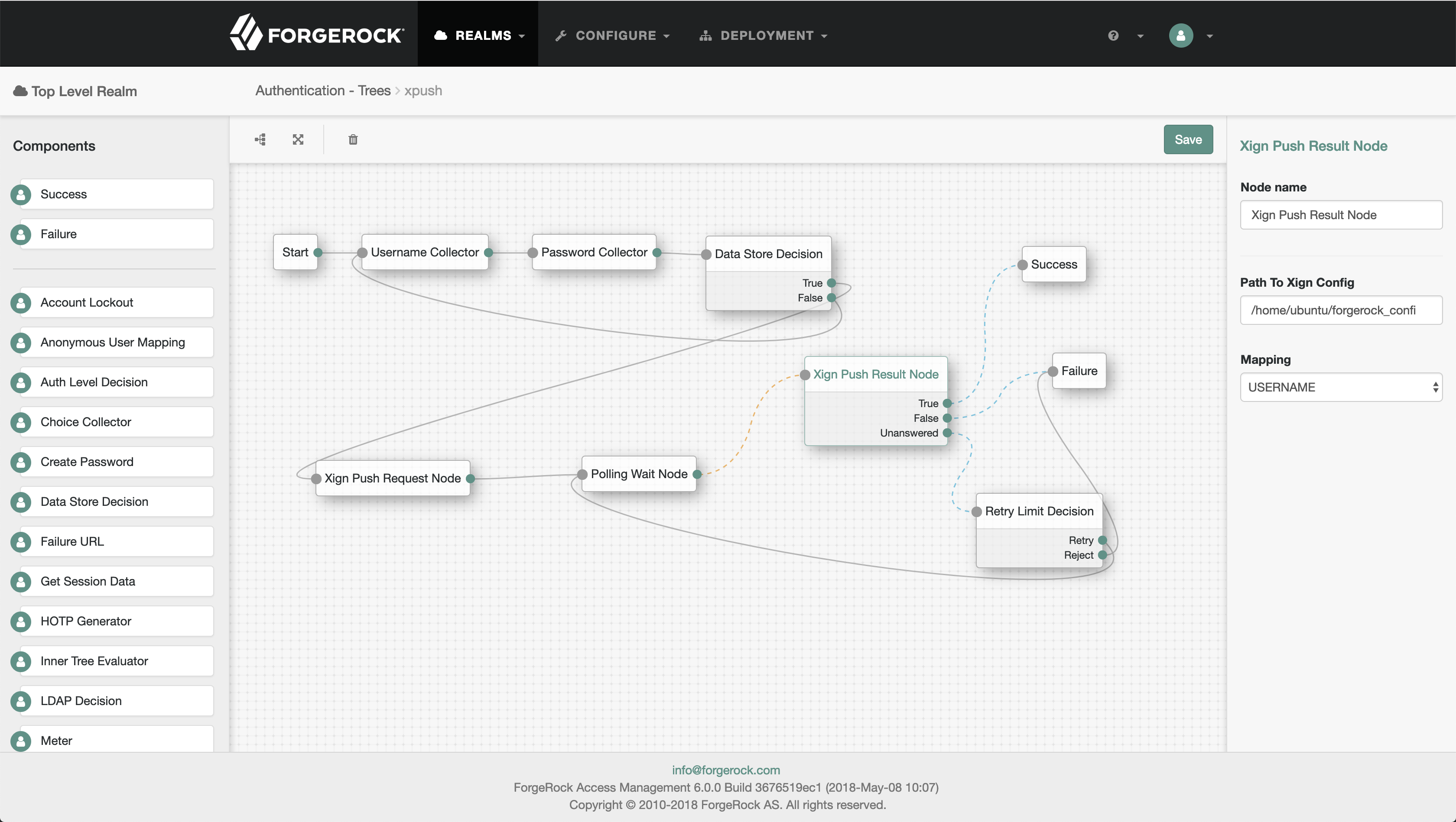Click the Save button
Viewport: 1456px width, 822px height.
coord(1187,139)
